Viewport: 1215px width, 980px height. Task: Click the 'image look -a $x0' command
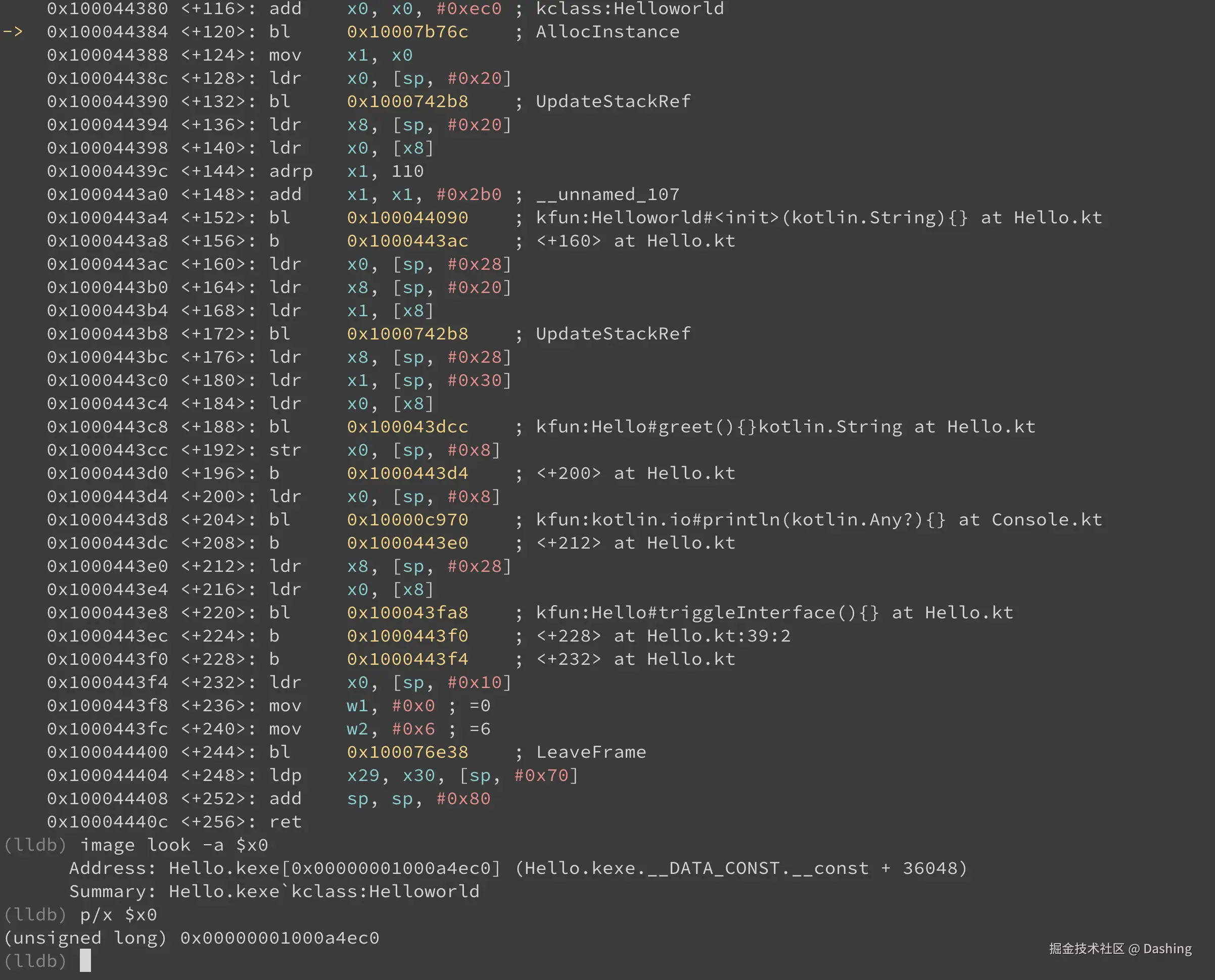pos(174,845)
